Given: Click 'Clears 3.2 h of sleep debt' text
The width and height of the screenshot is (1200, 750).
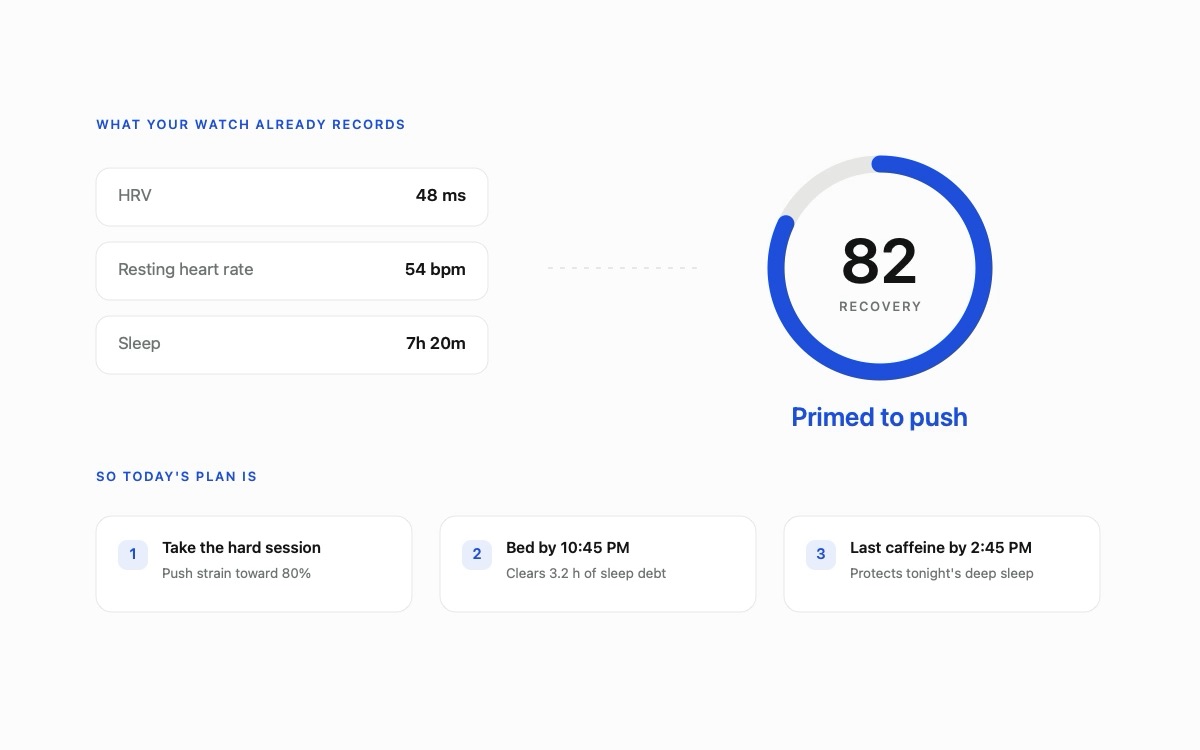Looking at the screenshot, I should tap(586, 573).
